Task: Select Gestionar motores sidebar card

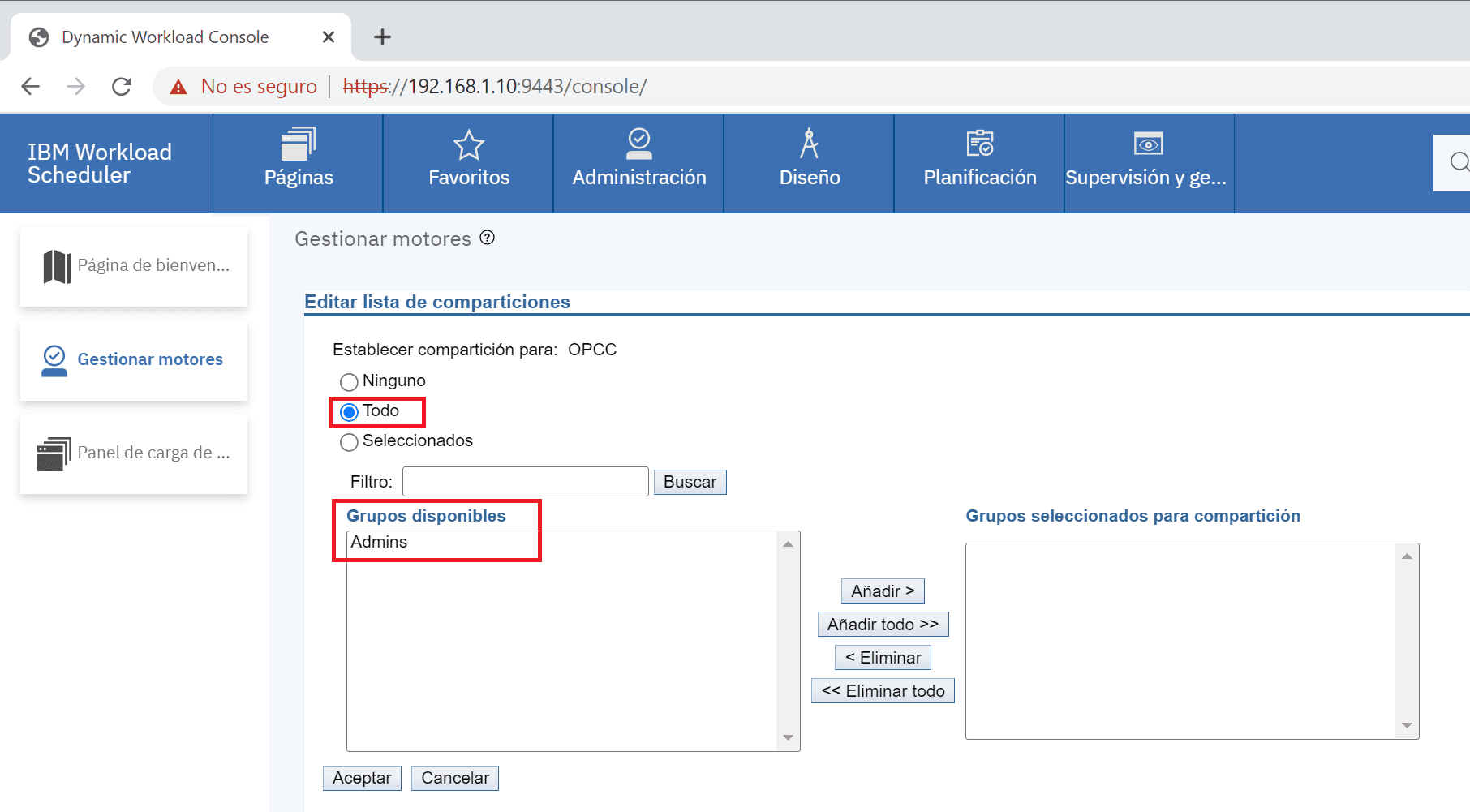Action: [134, 360]
